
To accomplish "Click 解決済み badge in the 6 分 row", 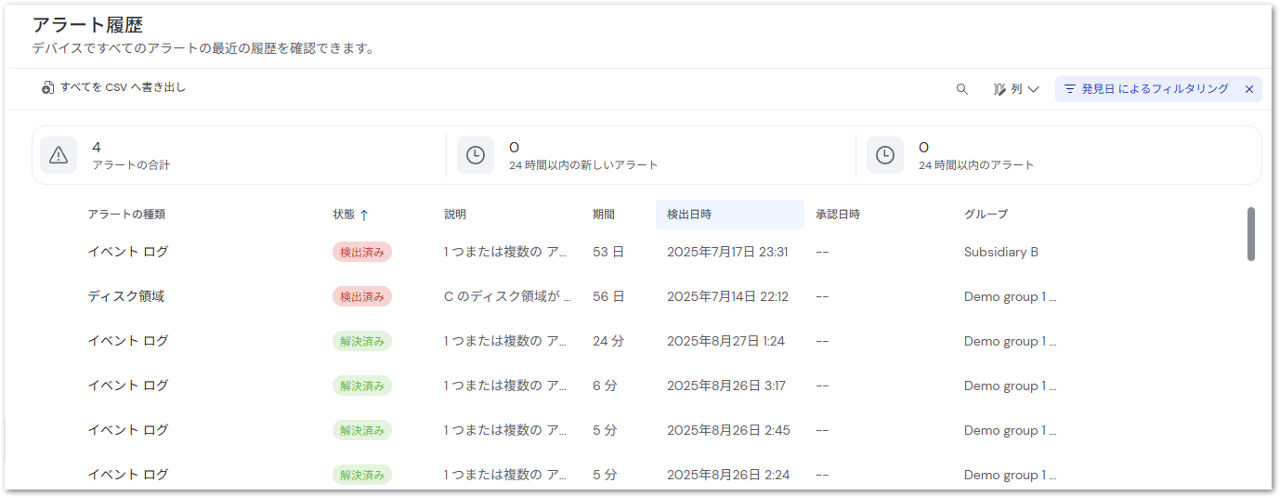I will pos(362,386).
